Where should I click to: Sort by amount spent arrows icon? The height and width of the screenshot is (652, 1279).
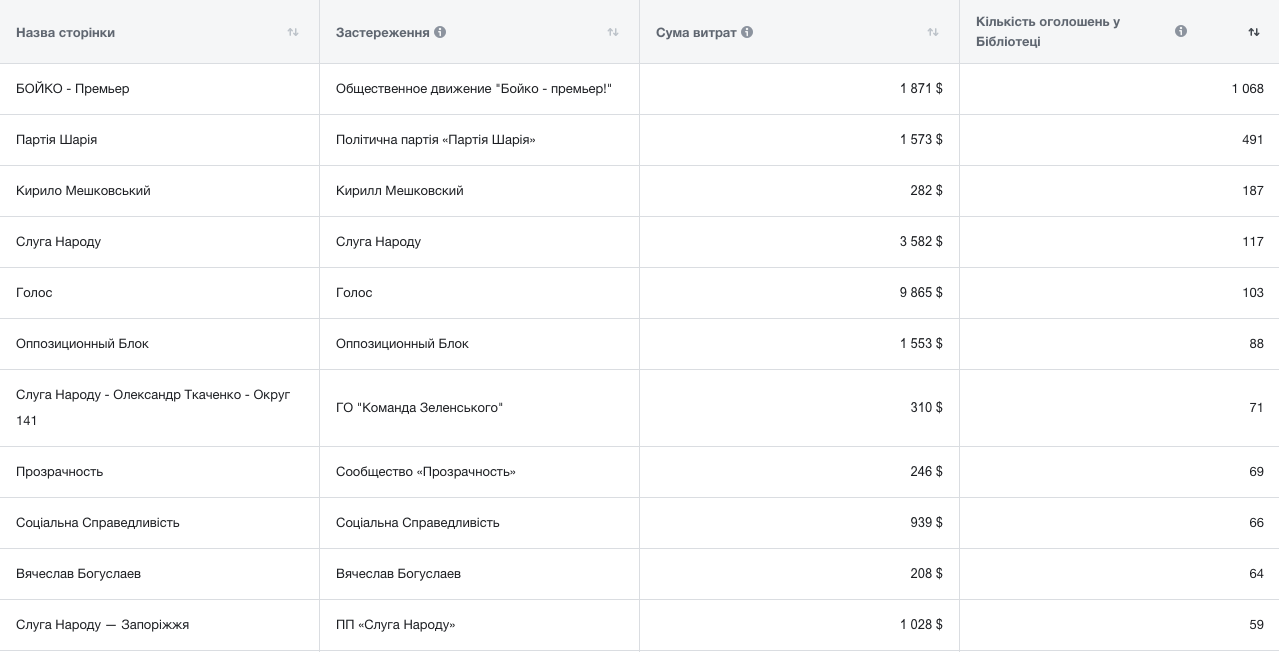[933, 32]
